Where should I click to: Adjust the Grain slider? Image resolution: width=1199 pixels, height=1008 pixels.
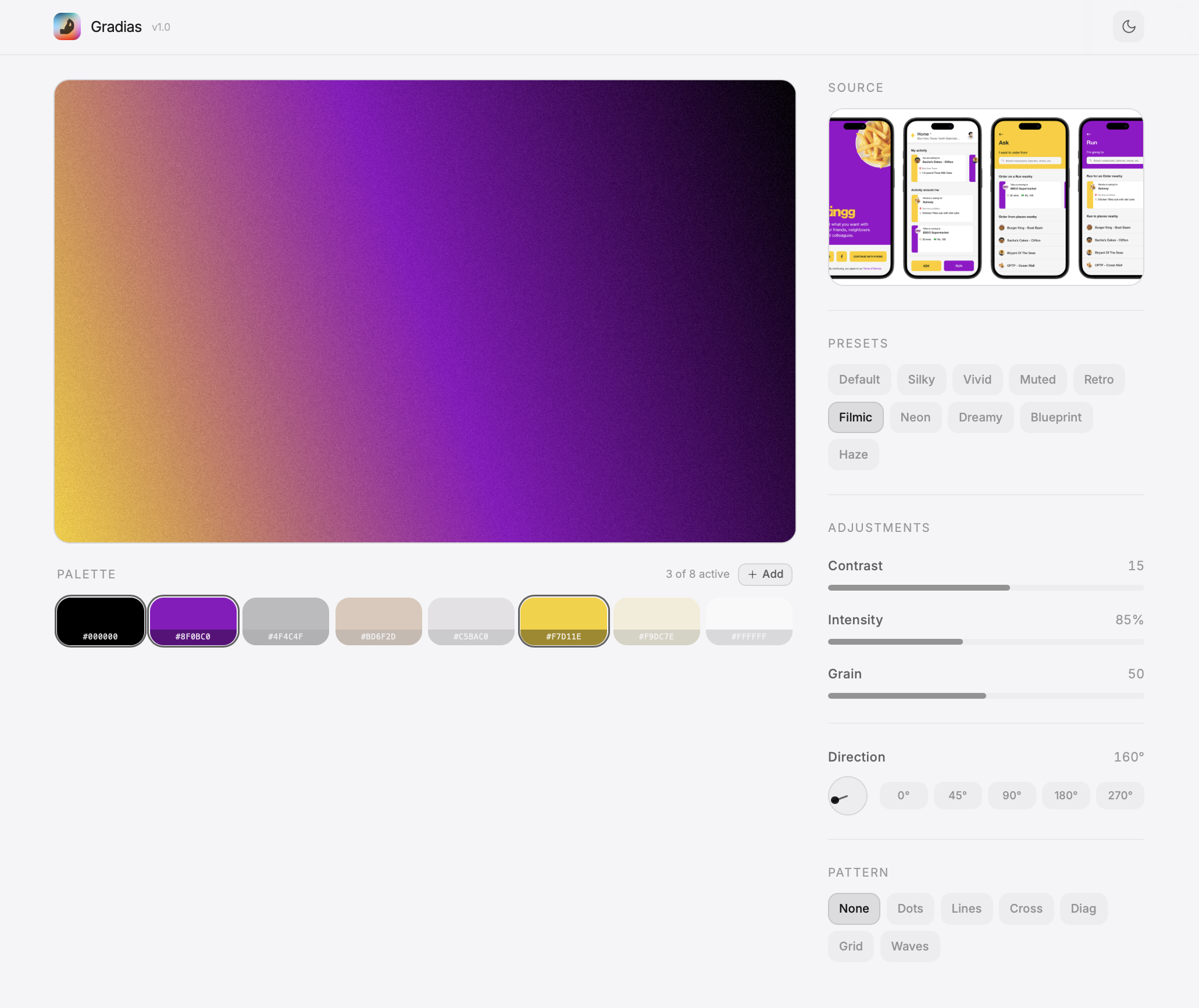(x=986, y=696)
